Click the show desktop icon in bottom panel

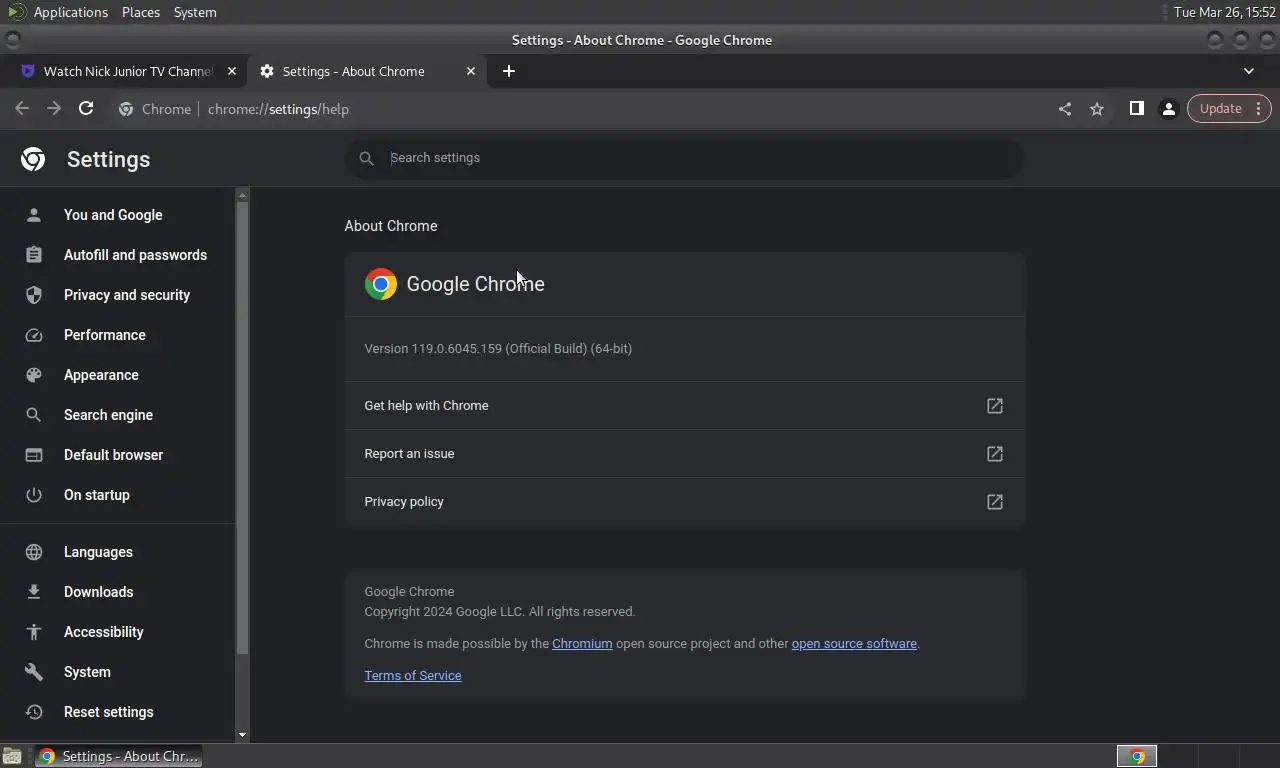pyautogui.click(x=12, y=757)
